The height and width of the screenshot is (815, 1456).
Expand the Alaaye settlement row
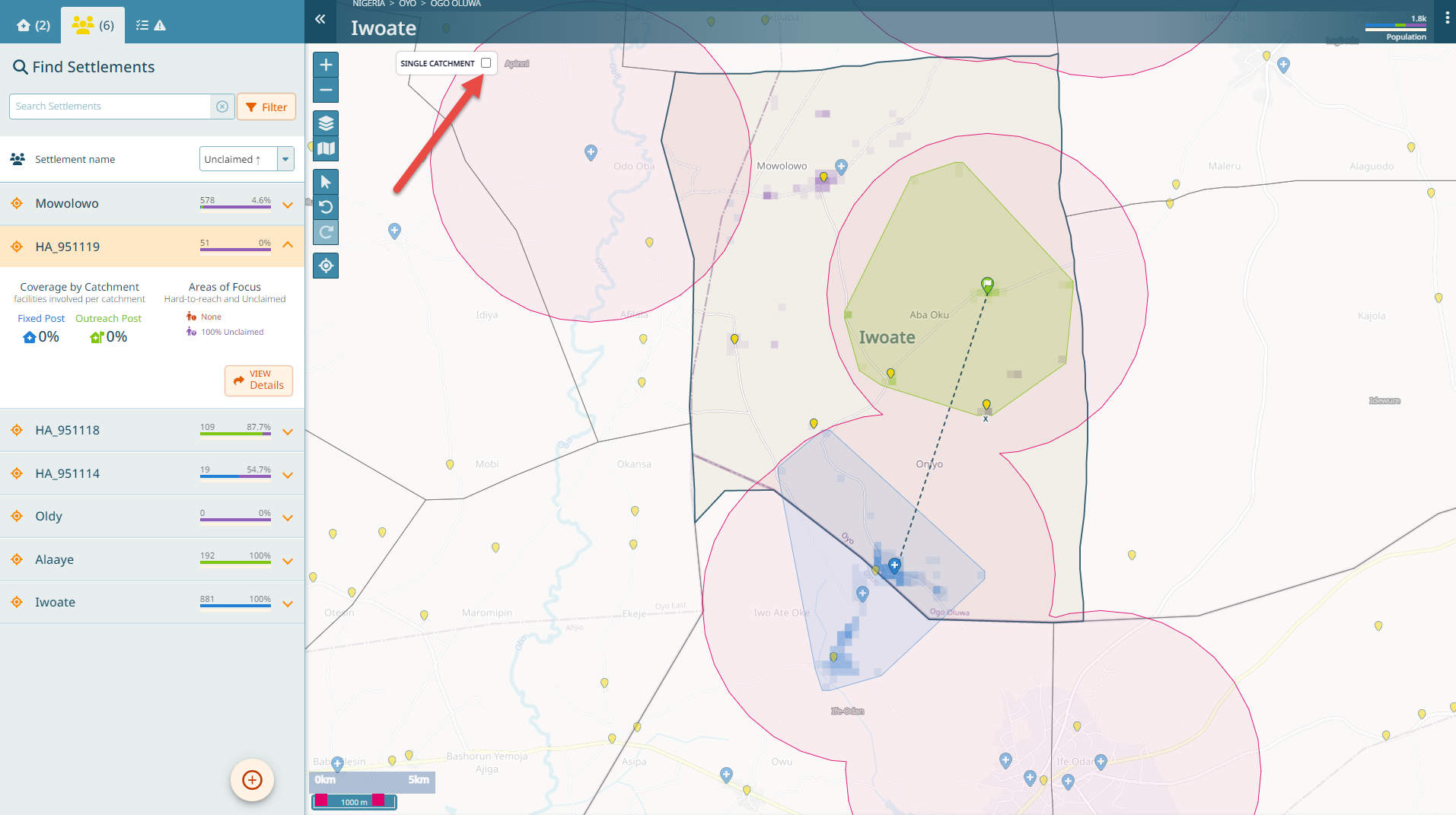[288, 561]
